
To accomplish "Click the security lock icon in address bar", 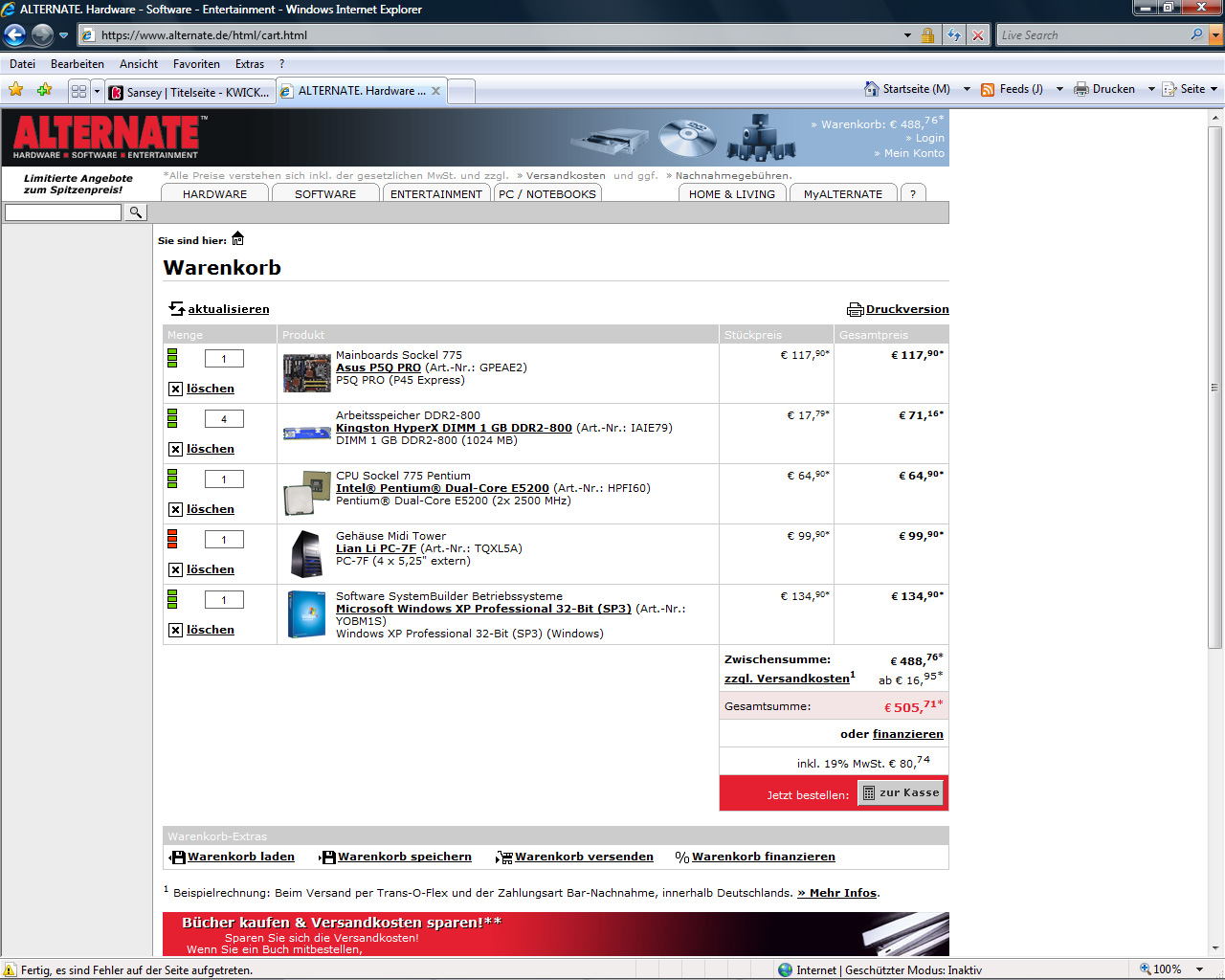I will pyautogui.click(x=927, y=35).
